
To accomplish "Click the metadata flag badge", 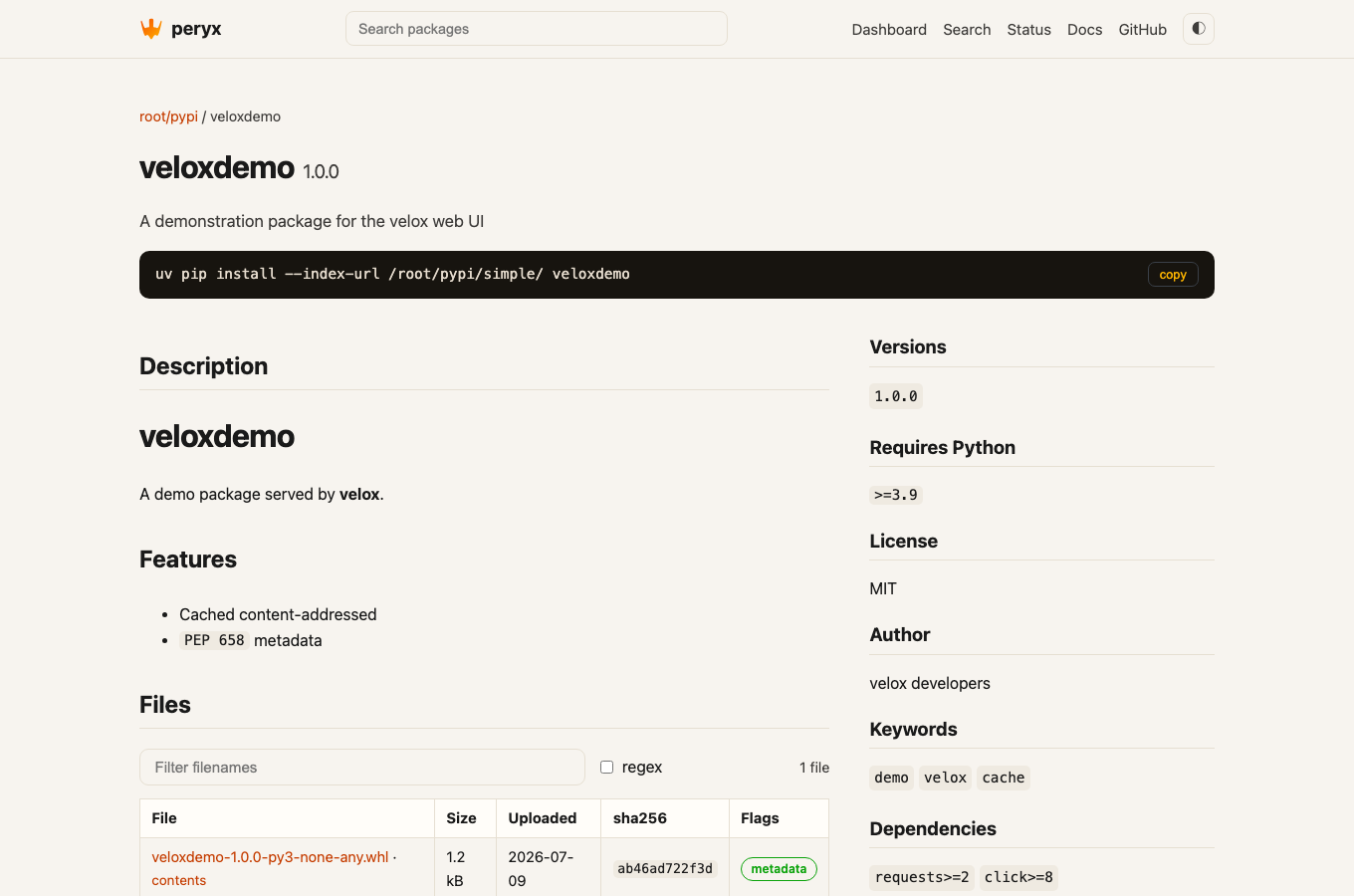I will tap(779, 869).
